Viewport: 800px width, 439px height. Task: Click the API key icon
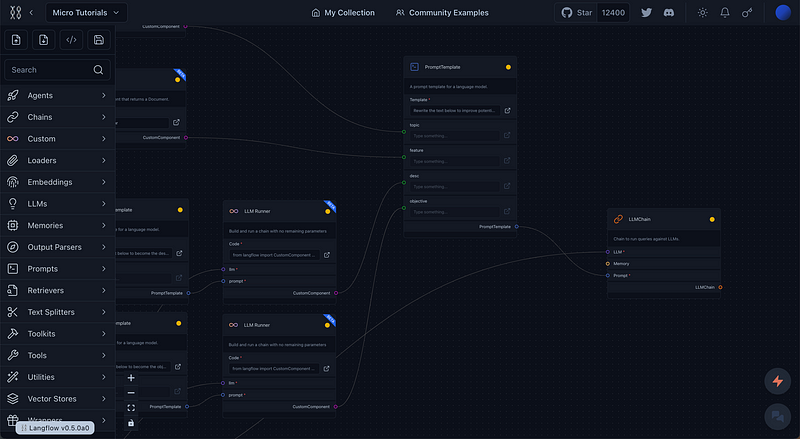(x=747, y=13)
